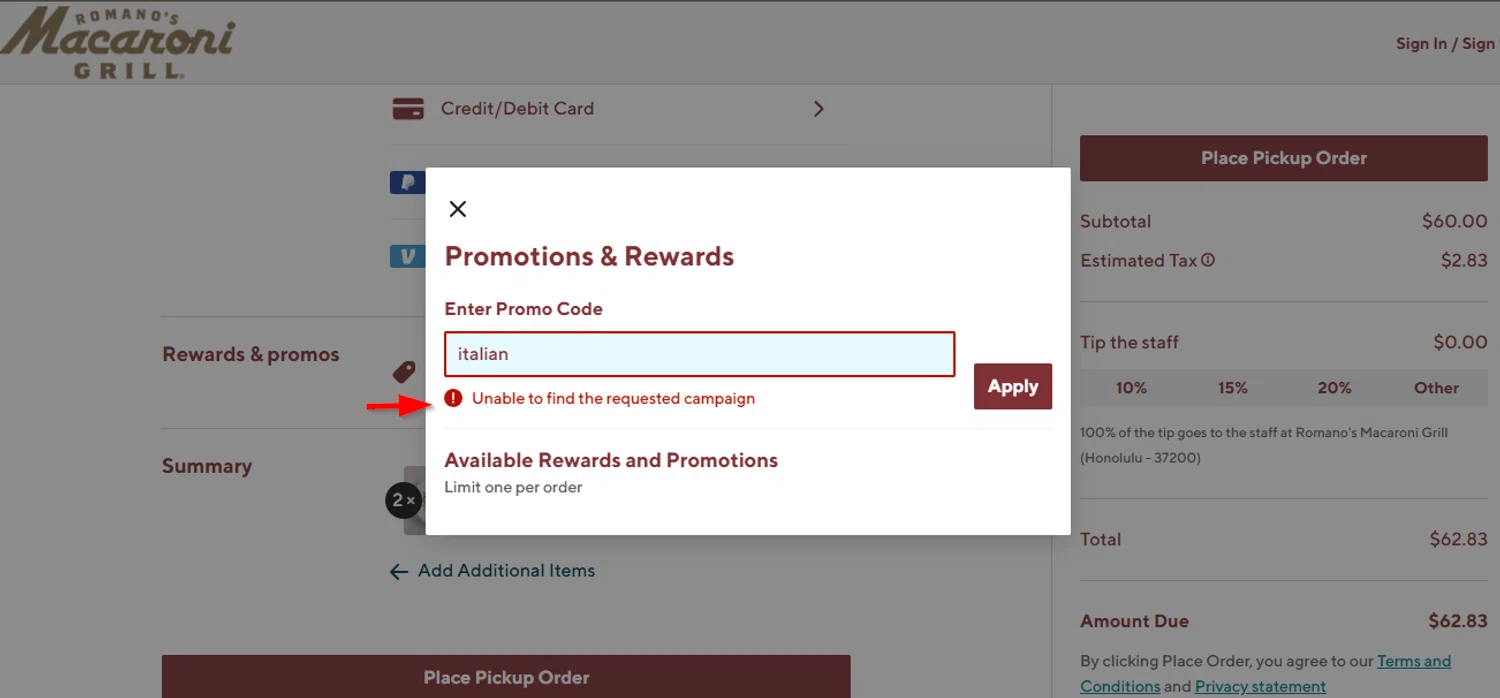Click the red error alert icon
This screenshot has width=1500, height=698.
pyautogui.click(x=454, y=398)
